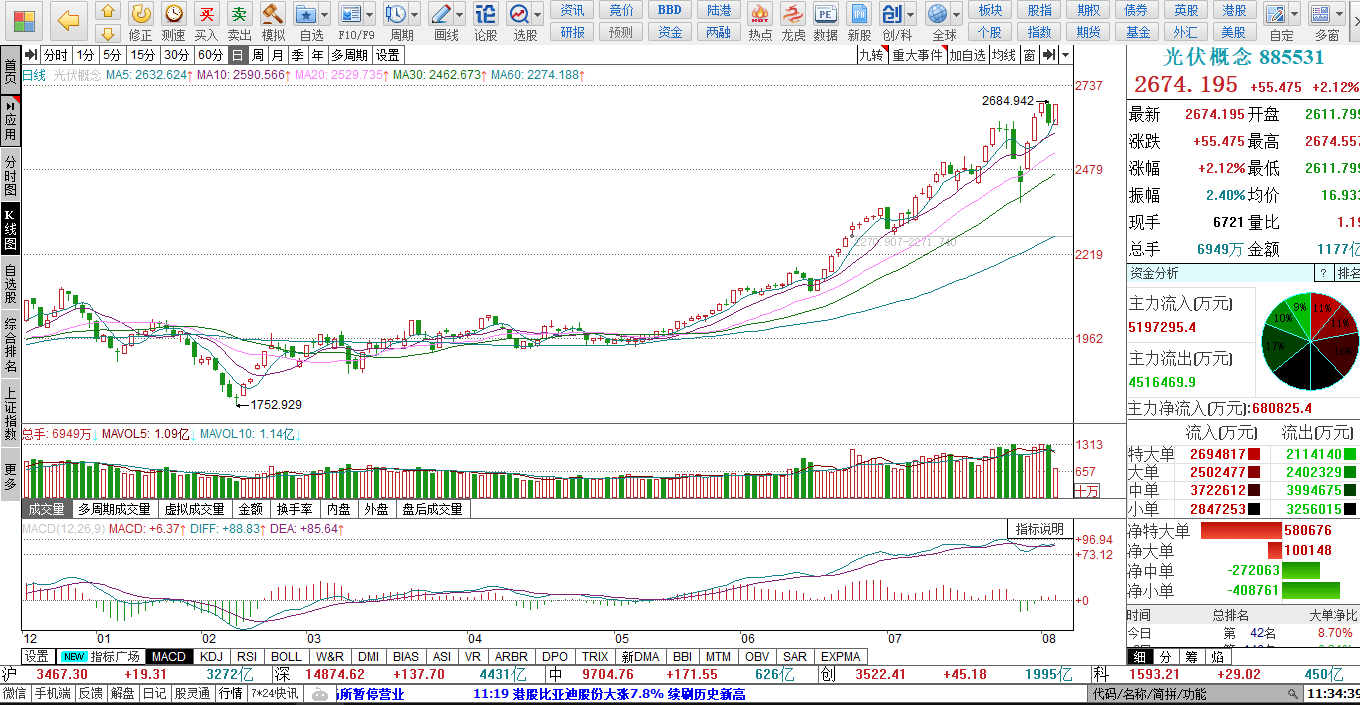Viewport: 1360px width, 705px height.
Task: Click the colorful home logo icon
Action: coord(23,20)
